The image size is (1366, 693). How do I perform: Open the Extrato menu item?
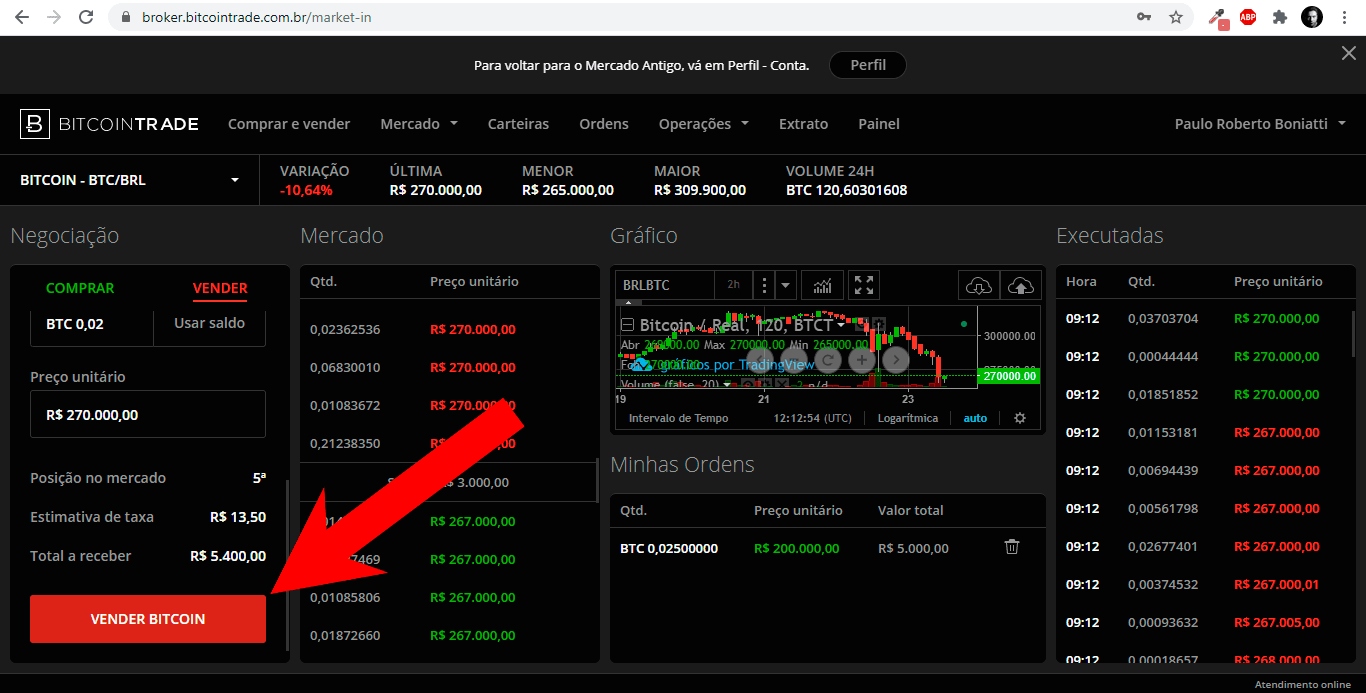pyautogui.click(x=803, y=123)
